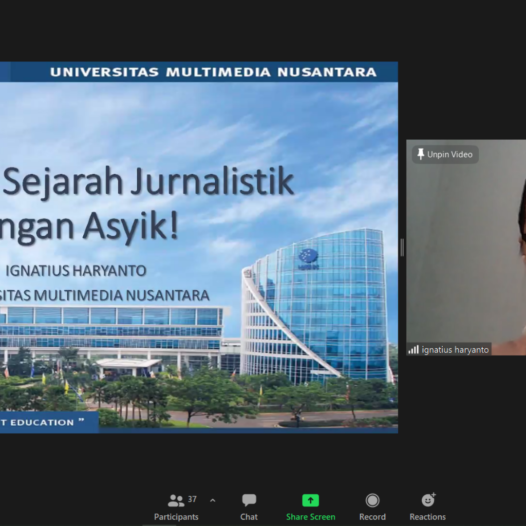
Task: Click Unpin Video on the speaker tile
Action: coord(445,154)
